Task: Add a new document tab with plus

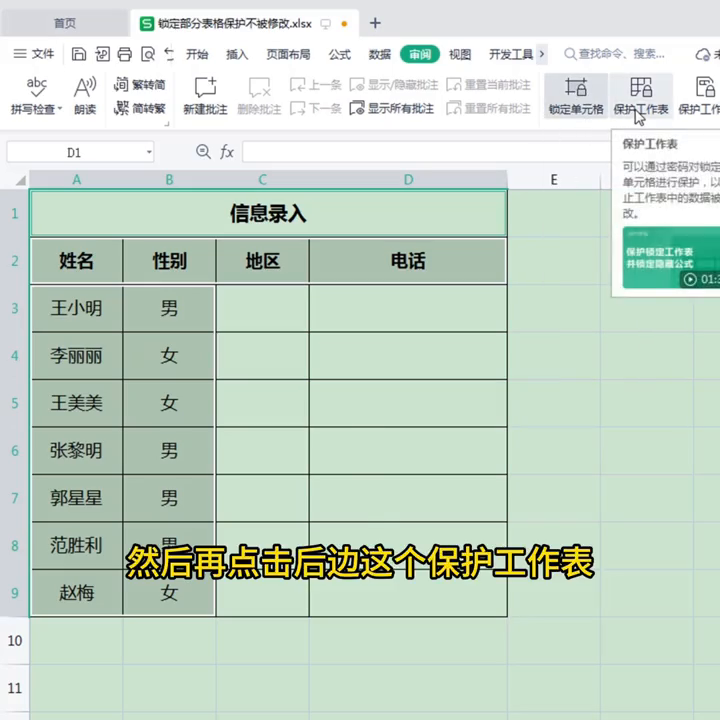Action: [375, 23]
